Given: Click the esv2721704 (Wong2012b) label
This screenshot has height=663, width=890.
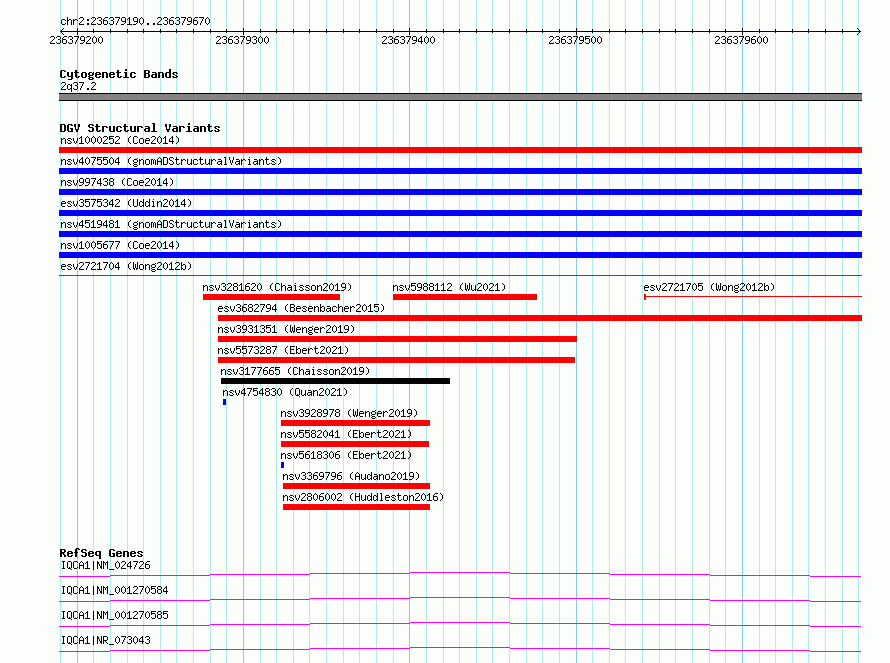Looking at the screenshot, I should pyautogui.click(x=126, y=266).
